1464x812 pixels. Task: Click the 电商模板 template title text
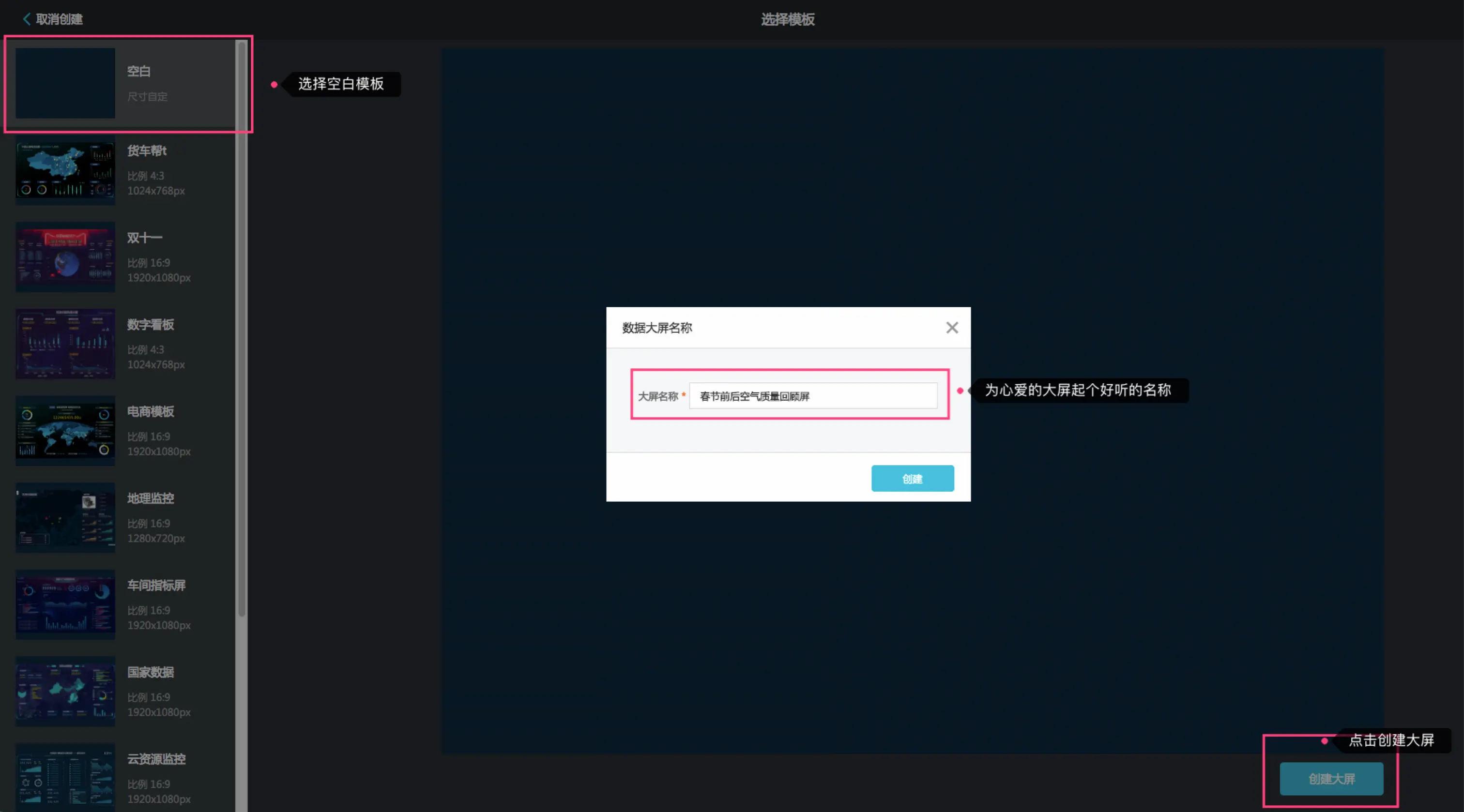pyautogui.click(x=151, y=411)
